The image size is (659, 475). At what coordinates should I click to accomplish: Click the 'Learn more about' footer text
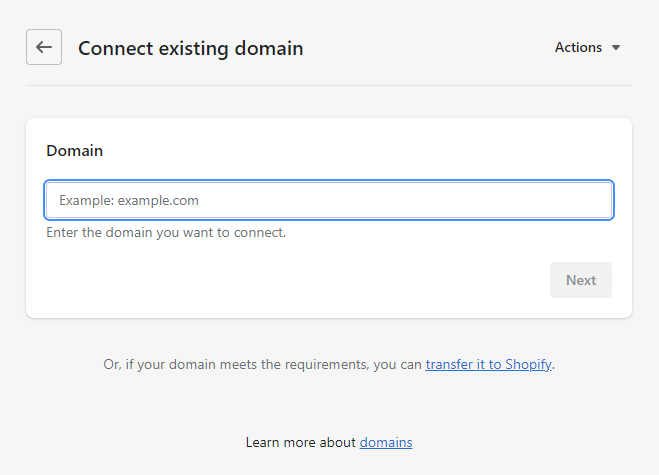(x=301, y=442)
